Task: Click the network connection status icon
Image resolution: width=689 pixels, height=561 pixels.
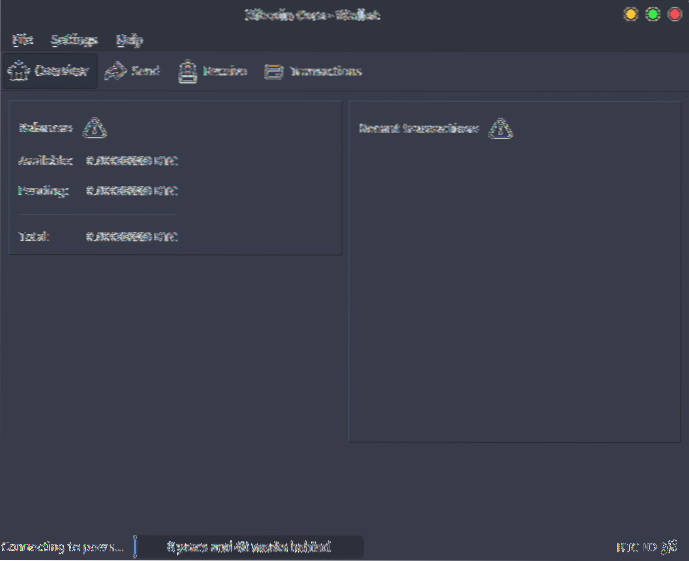Action: (x=671, y=547)
